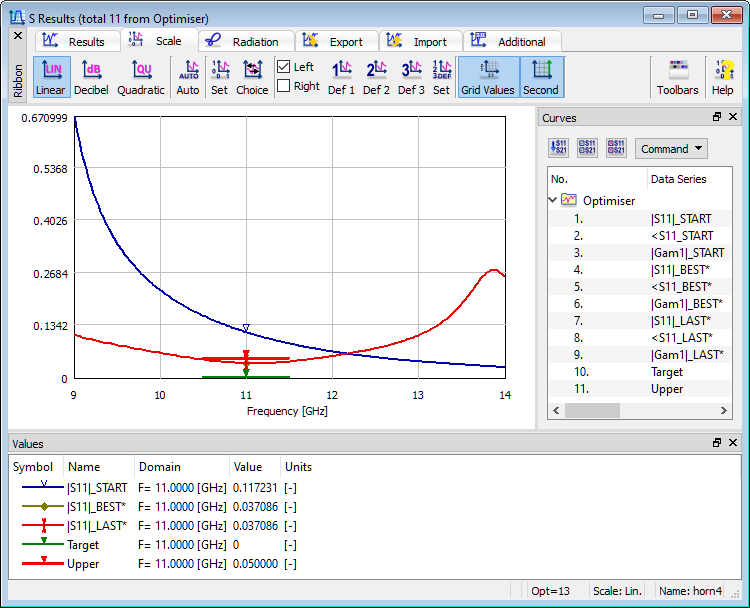Click the third S11/S21 curves icon
This screenshot has width=750, height=608.
pos(616,148)
